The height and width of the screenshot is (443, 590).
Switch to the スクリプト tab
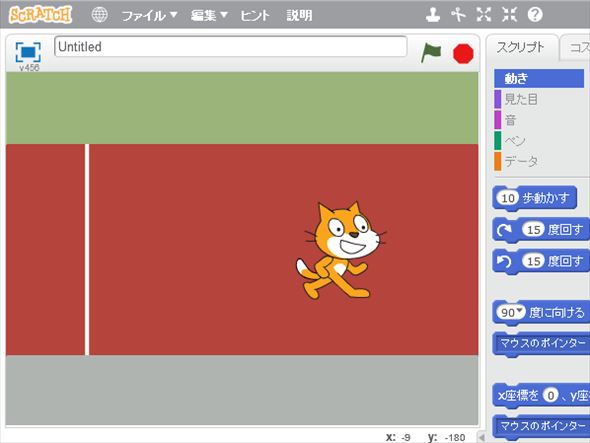(520, 47)
